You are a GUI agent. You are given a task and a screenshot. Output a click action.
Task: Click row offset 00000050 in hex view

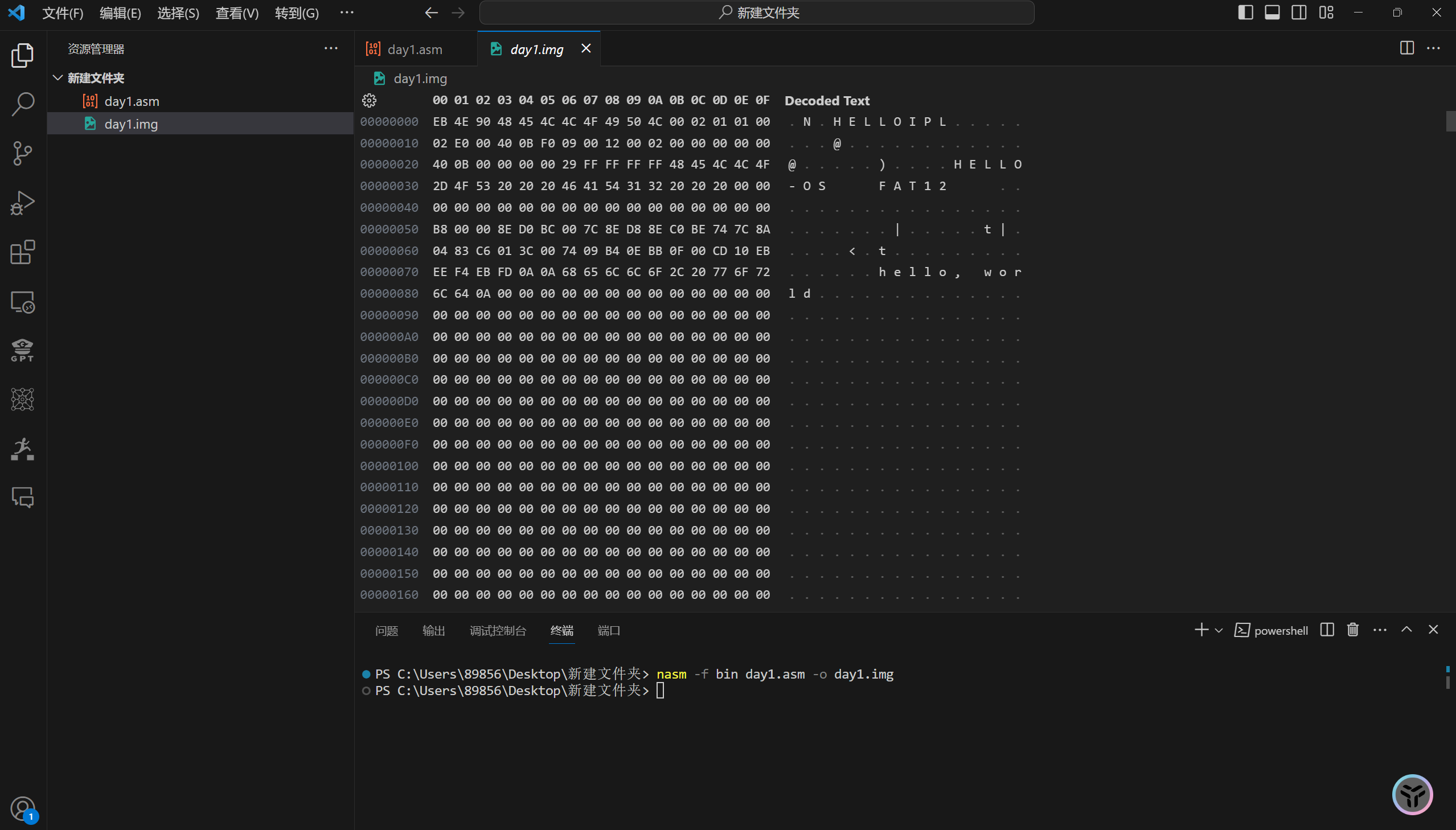point(389,229)
